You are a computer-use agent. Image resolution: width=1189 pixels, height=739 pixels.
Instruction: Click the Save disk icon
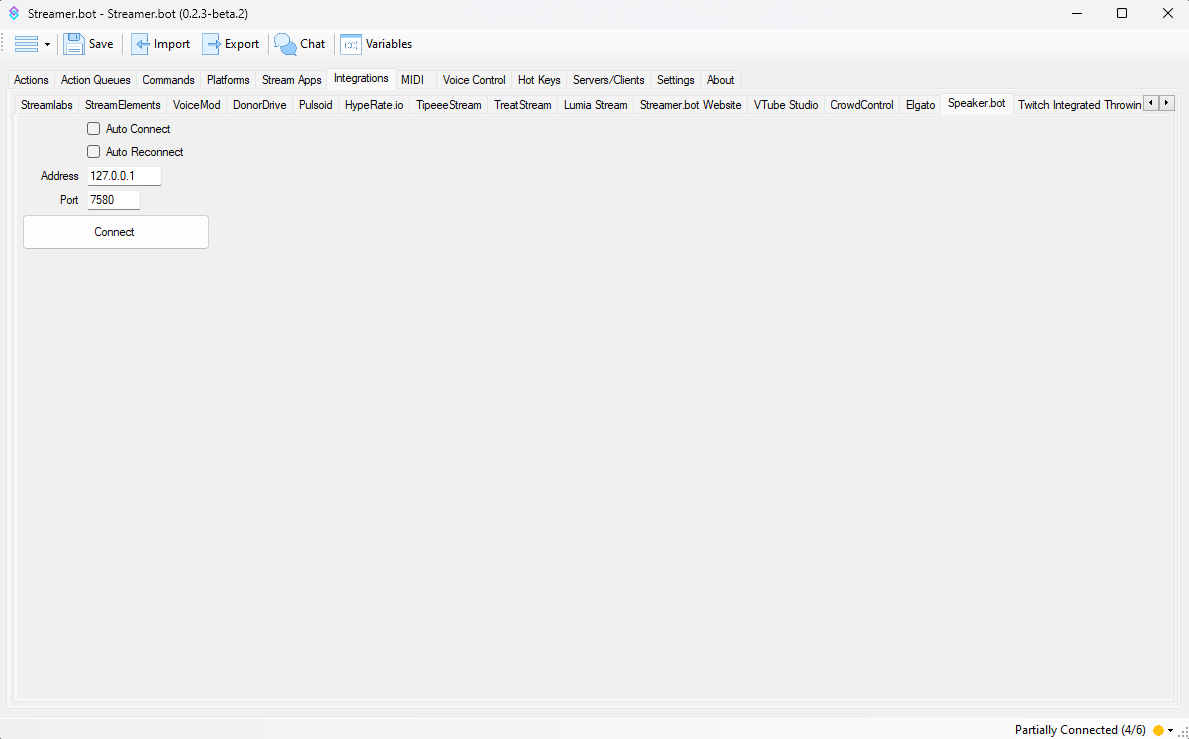[x=74, y=44]
